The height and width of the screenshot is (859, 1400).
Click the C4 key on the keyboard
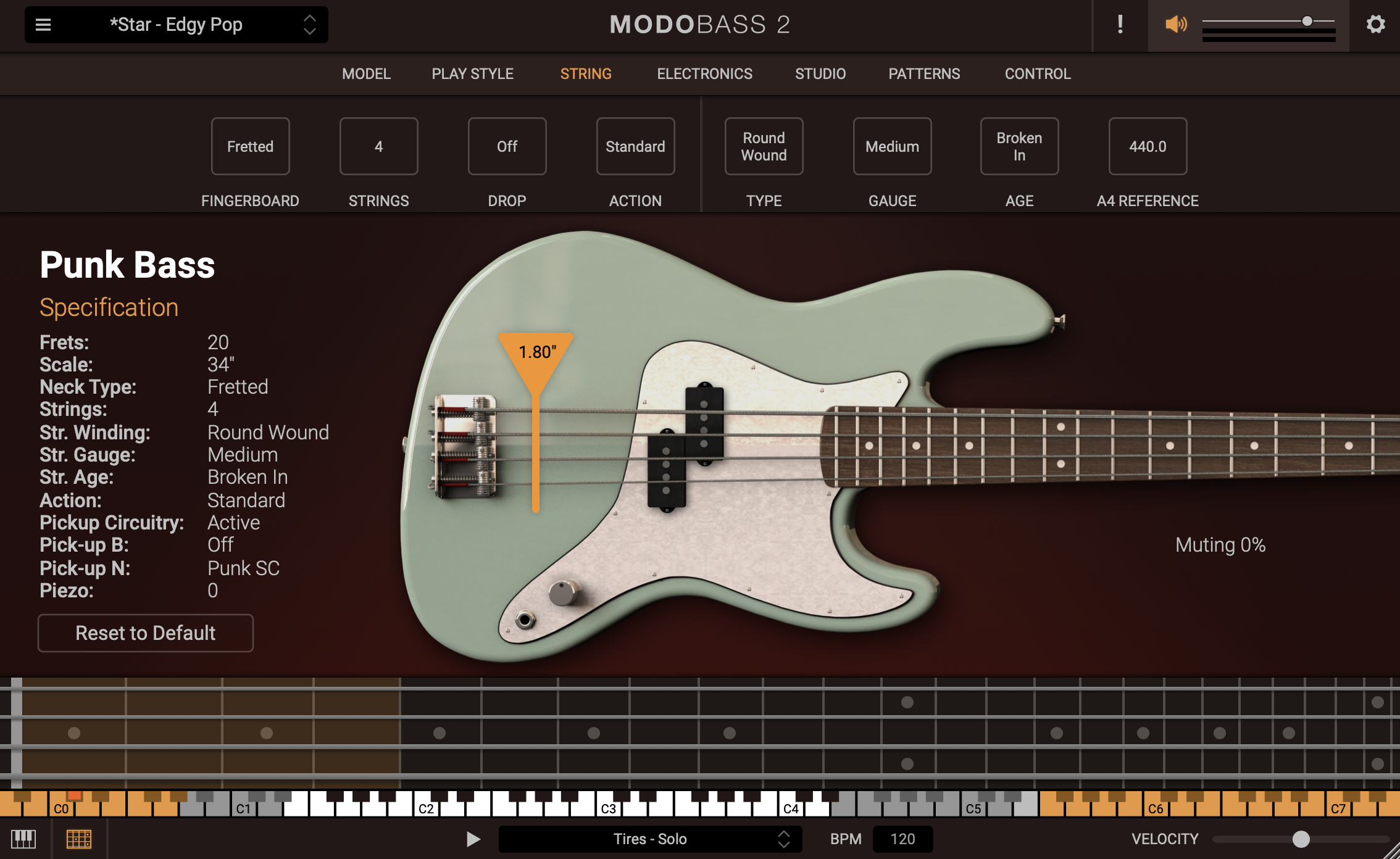pos(791,808)
